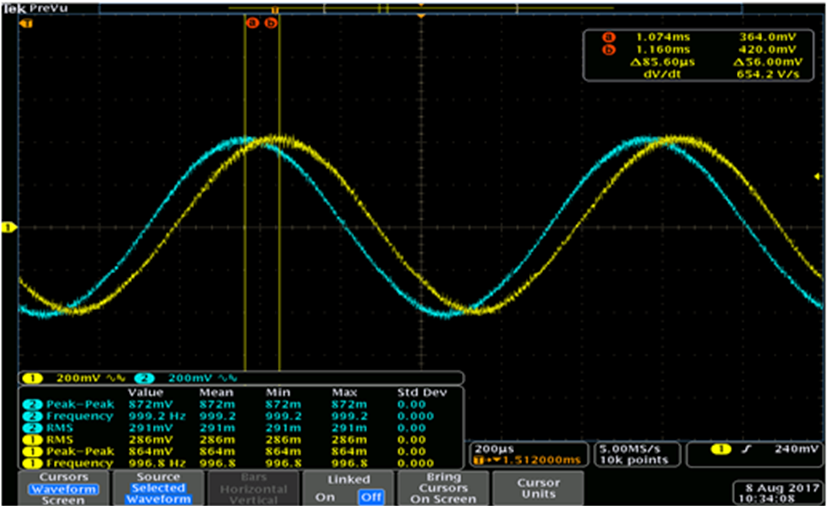
Task: Click the trigger level arrow at right edge
Action: (818, 176)
